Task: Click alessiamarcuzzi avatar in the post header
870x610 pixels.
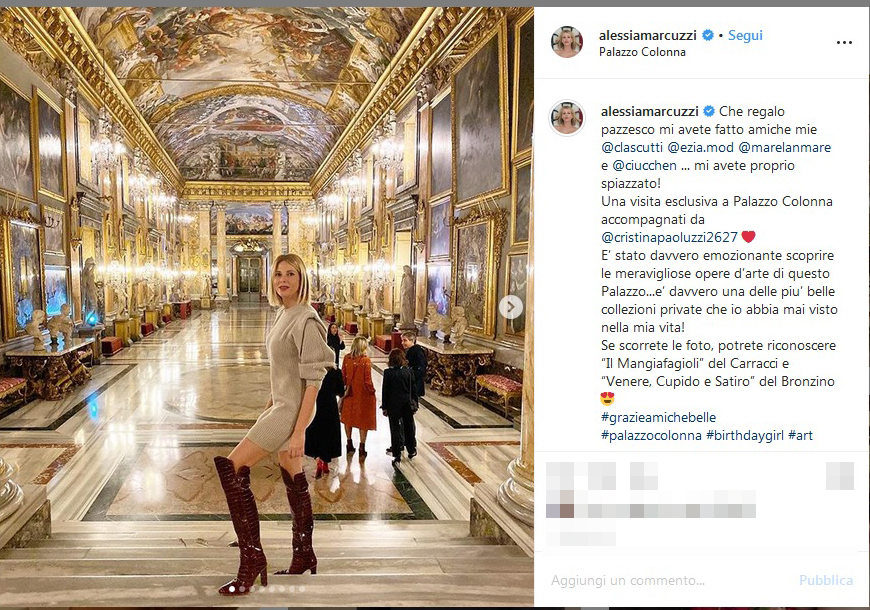Action: pos(566,42)
